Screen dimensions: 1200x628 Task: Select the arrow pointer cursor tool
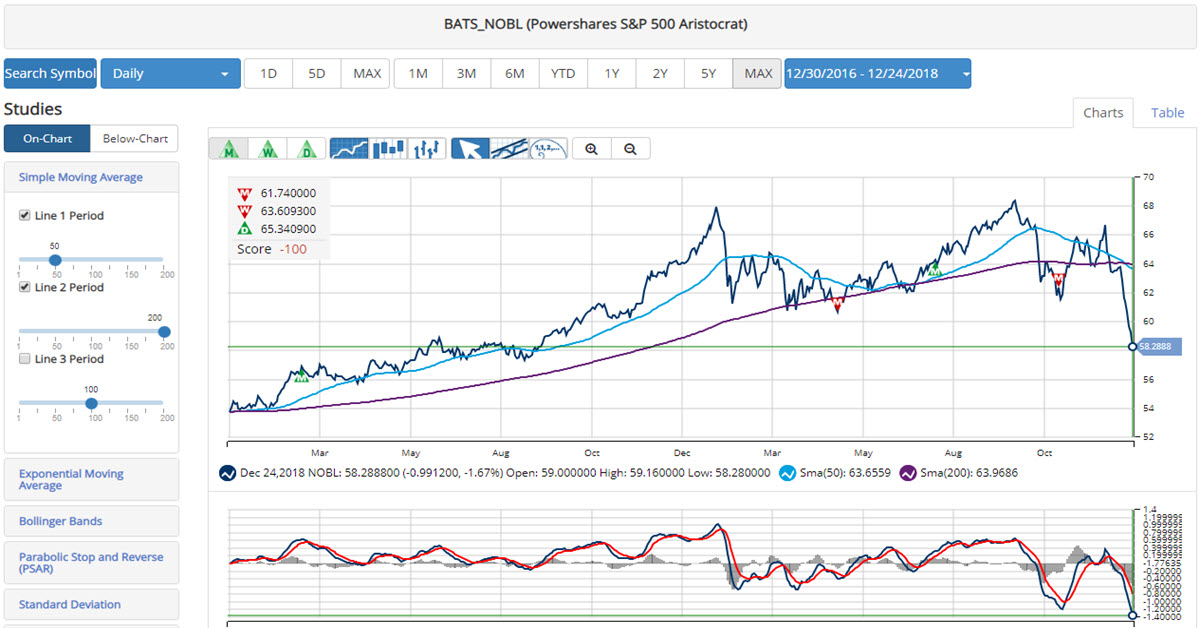(x=470, y=149)
